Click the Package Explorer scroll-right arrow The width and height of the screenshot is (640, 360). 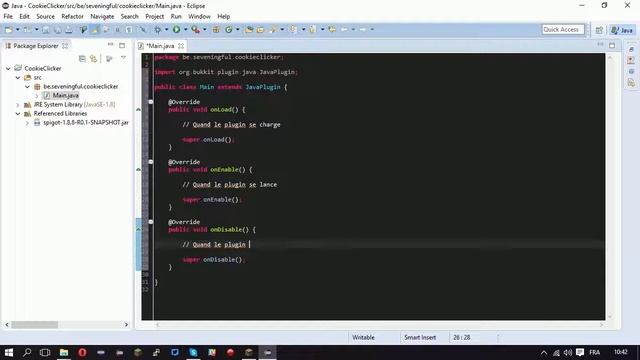[x=126, y=324]
